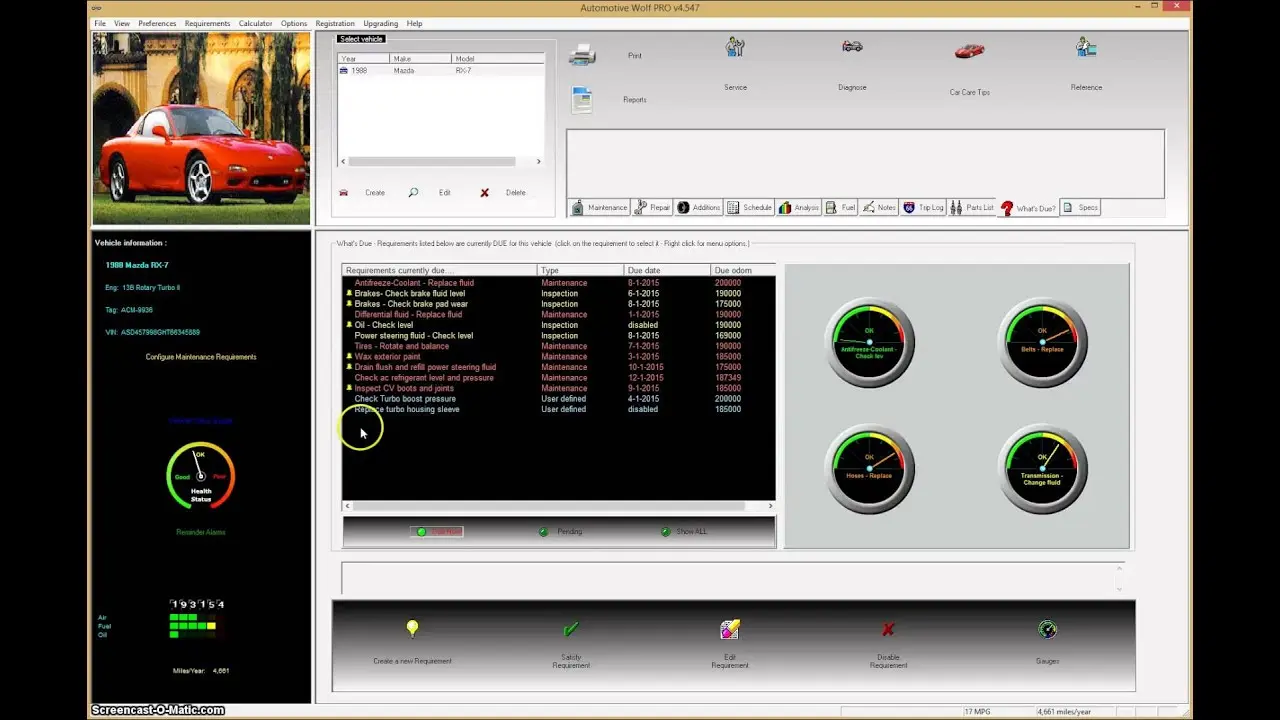Click the Antifreeze-Coolant gauge
This screenshot has height=720, width=1280.
[x=869, y=342]
